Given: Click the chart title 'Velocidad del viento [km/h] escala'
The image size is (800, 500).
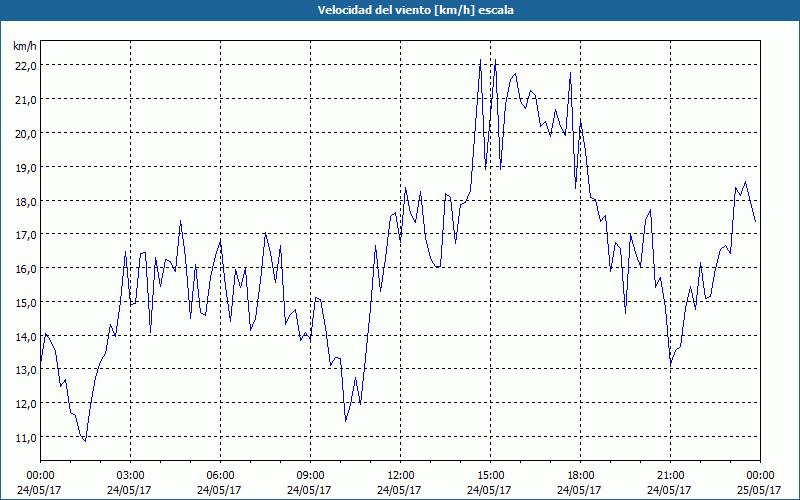Looking at the screenshot, I should (x=415, y=10).
